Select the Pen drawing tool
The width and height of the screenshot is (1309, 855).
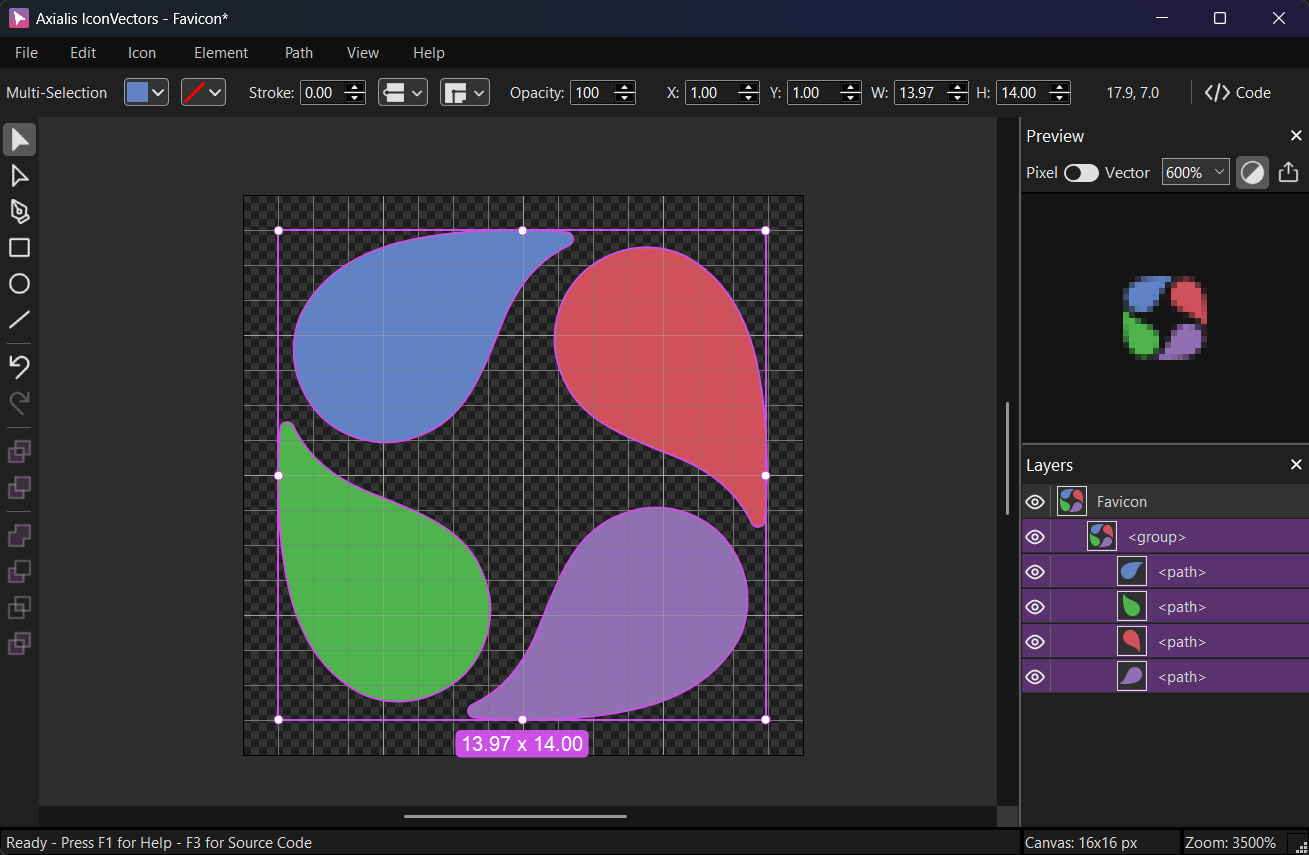click(19, 212)
